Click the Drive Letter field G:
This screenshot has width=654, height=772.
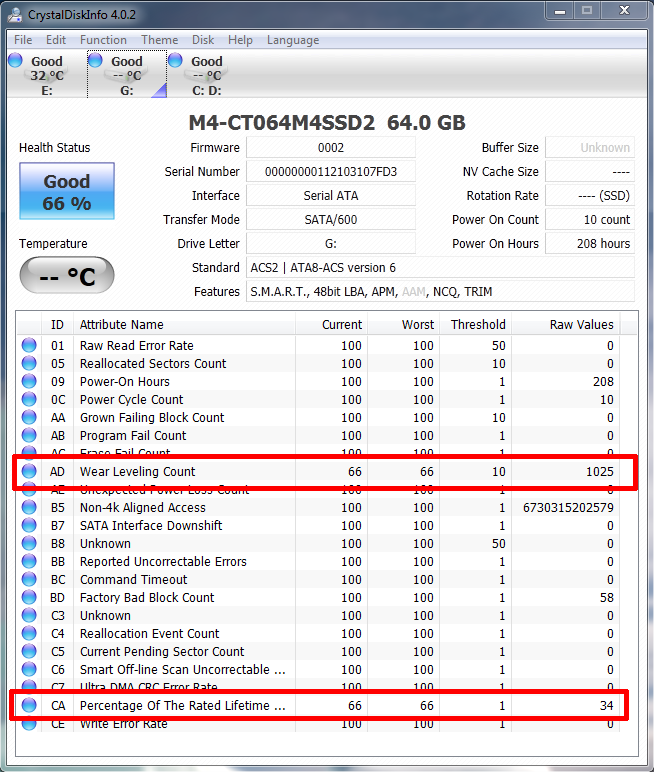(331, 244)
